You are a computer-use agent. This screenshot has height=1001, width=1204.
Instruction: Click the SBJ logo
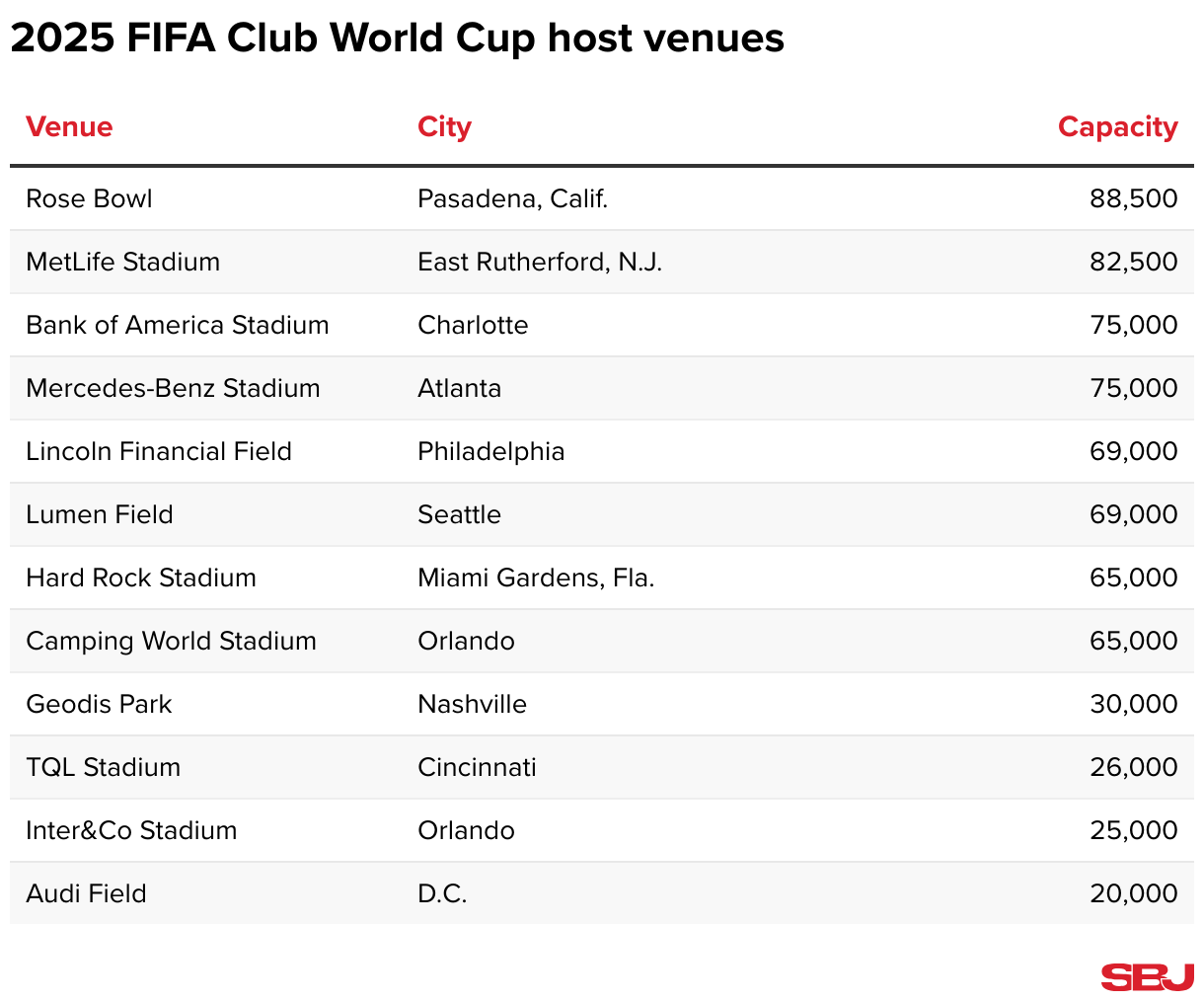coord(1147,976)
